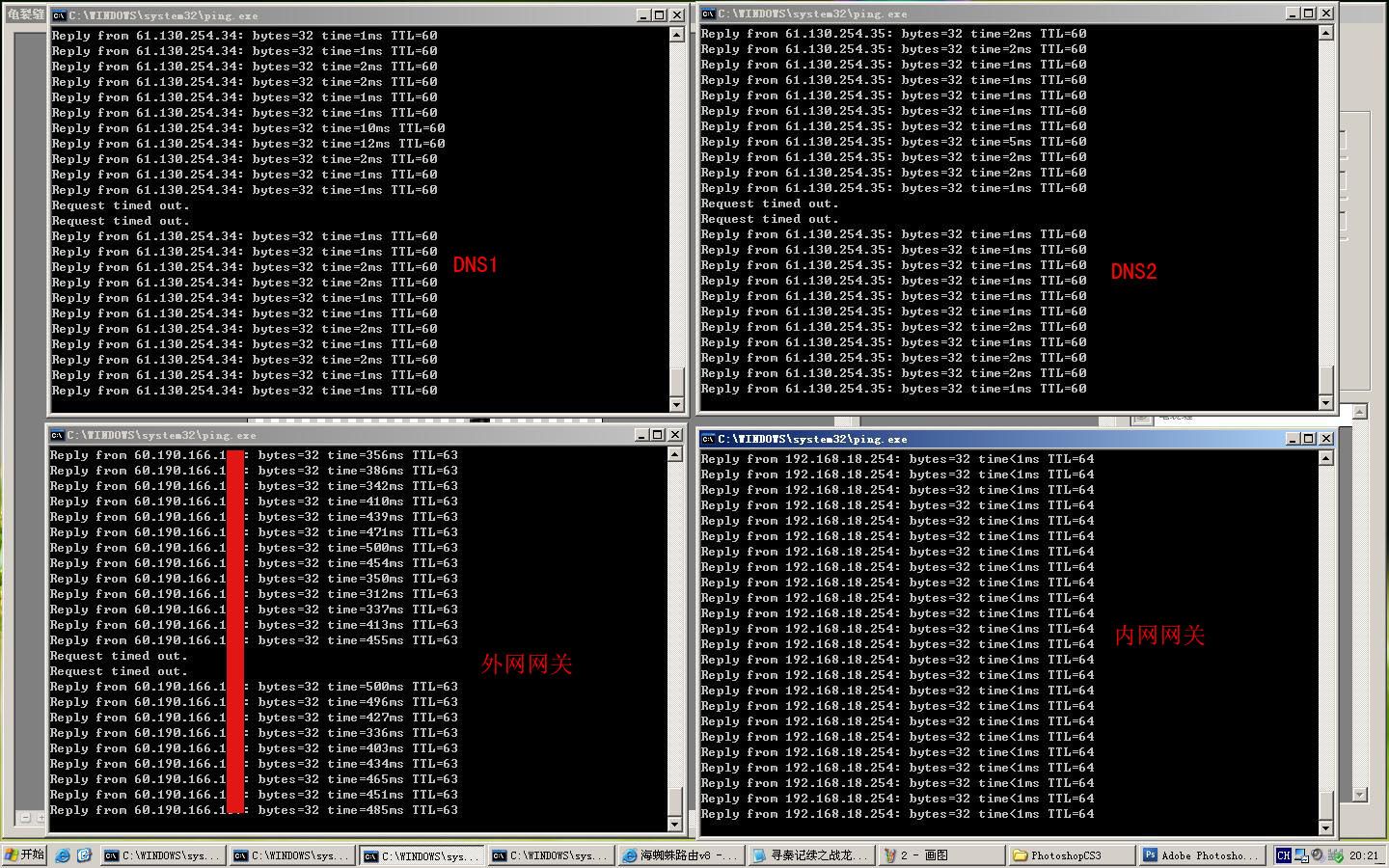Minimize the 60.190.166 ping window
The height and width of the screenshot is (868, 1389).
click(x=641, y=435)
